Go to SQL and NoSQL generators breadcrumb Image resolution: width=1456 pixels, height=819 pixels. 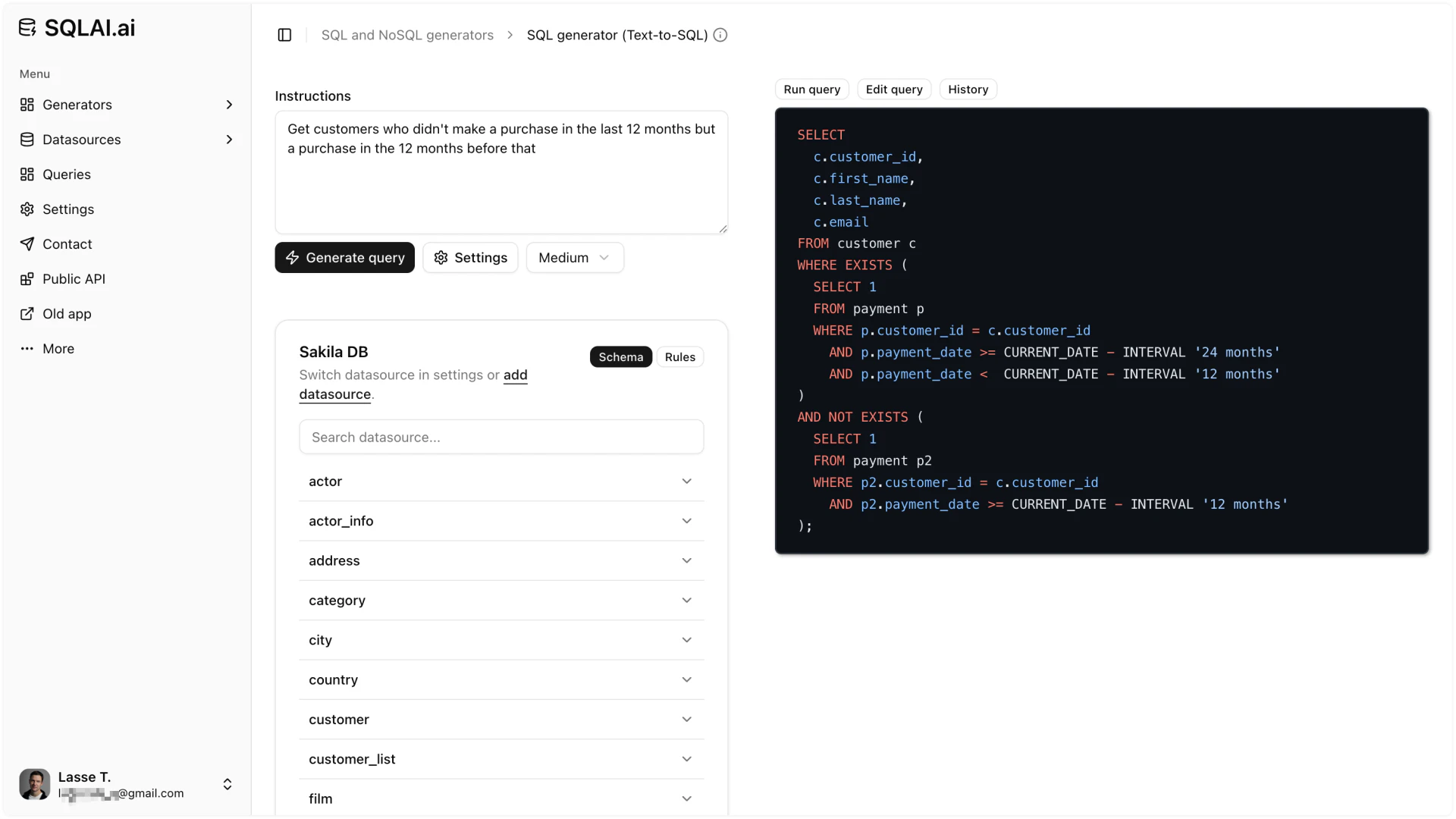[407, 35]
